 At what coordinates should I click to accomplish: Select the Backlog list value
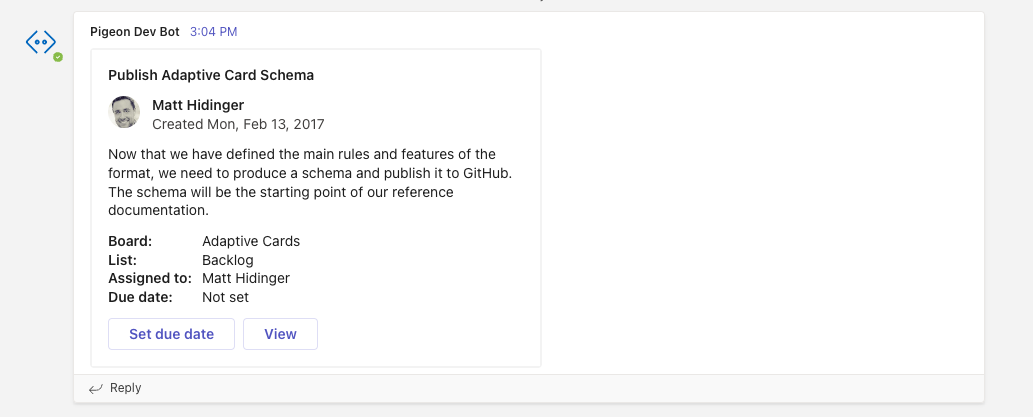(x=228, y=260)
